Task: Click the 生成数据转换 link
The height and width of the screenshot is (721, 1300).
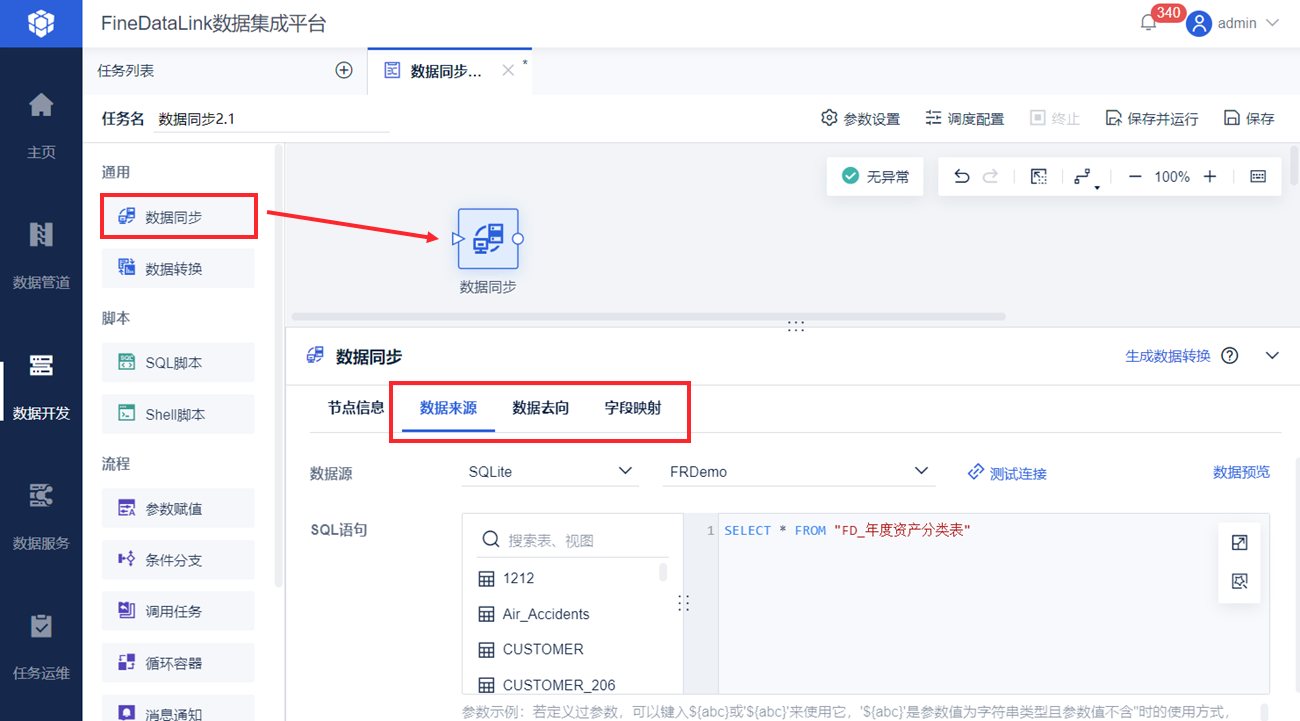Action: (1168, 356)
